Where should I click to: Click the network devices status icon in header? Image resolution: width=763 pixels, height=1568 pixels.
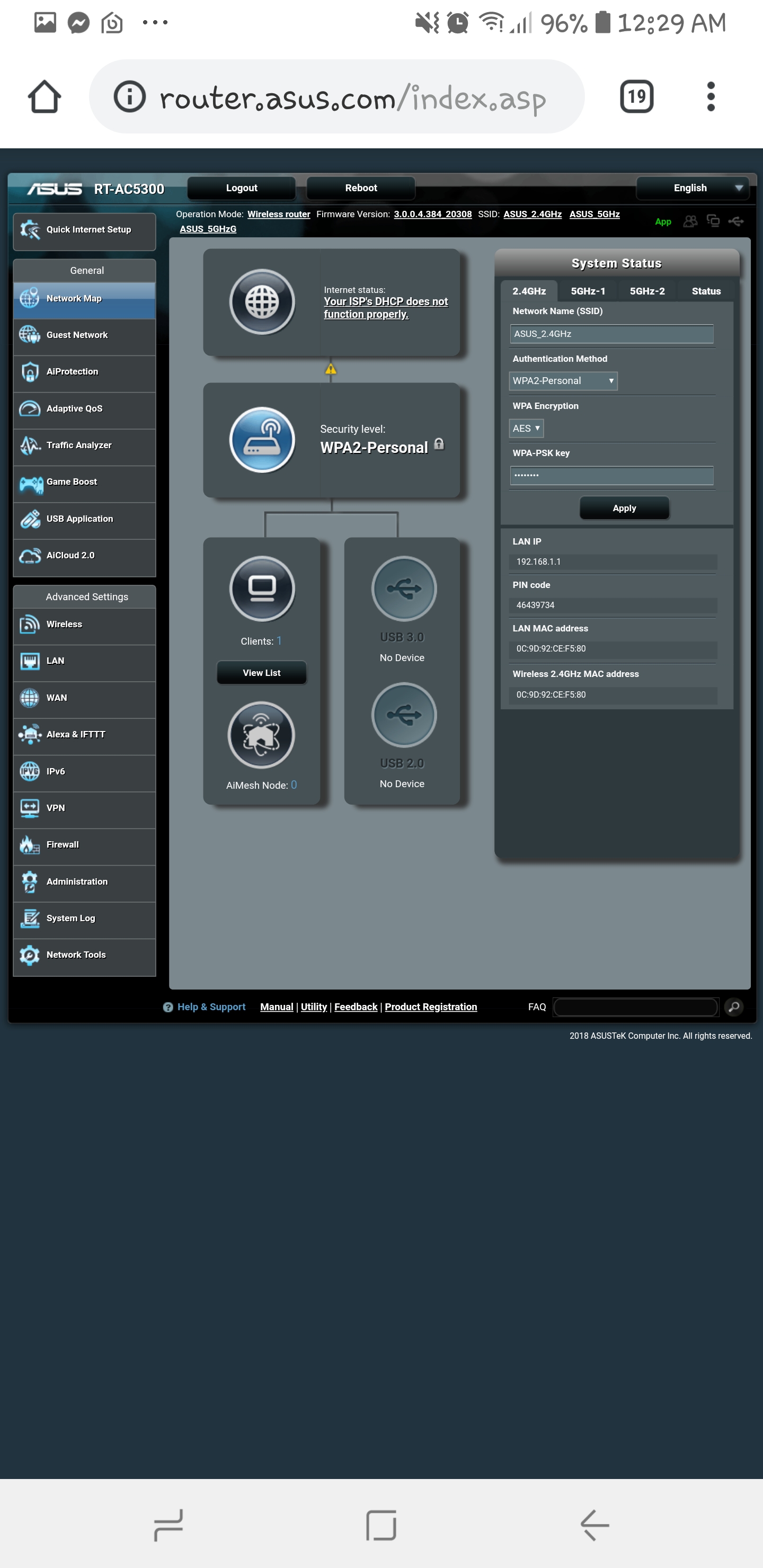pos(713,221)
